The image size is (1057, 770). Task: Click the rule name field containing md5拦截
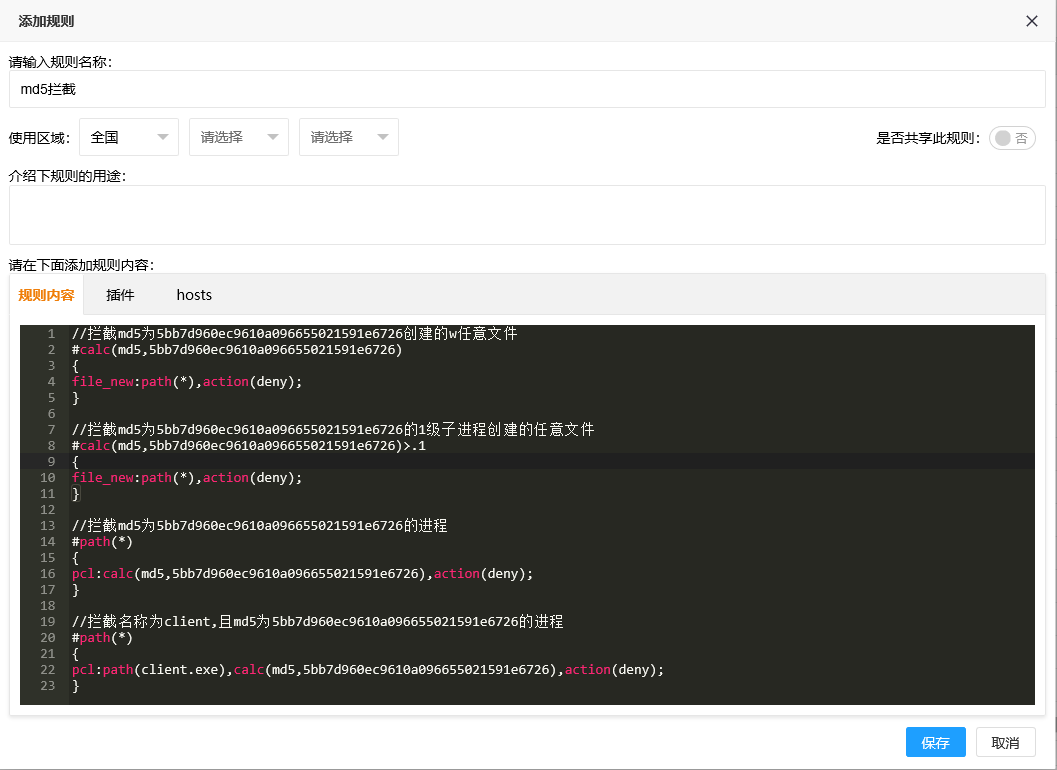[x=527, y=89]
